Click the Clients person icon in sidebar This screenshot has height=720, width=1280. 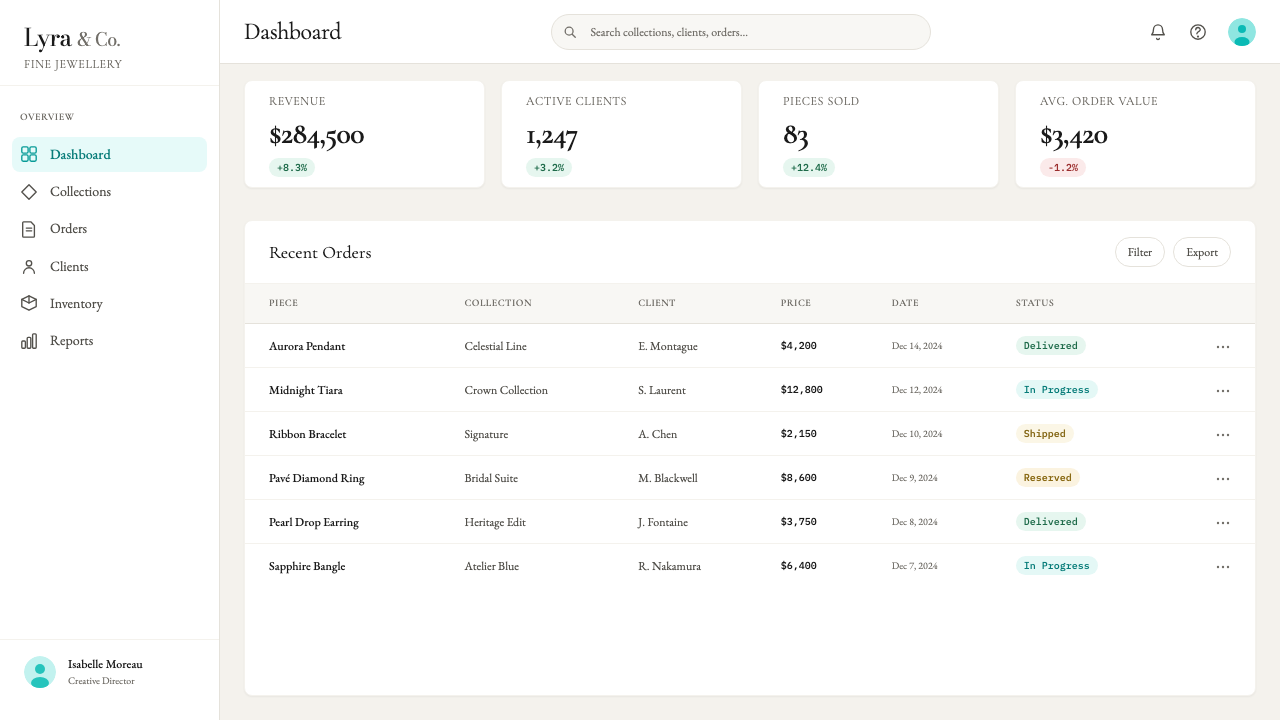pos(29,267)
